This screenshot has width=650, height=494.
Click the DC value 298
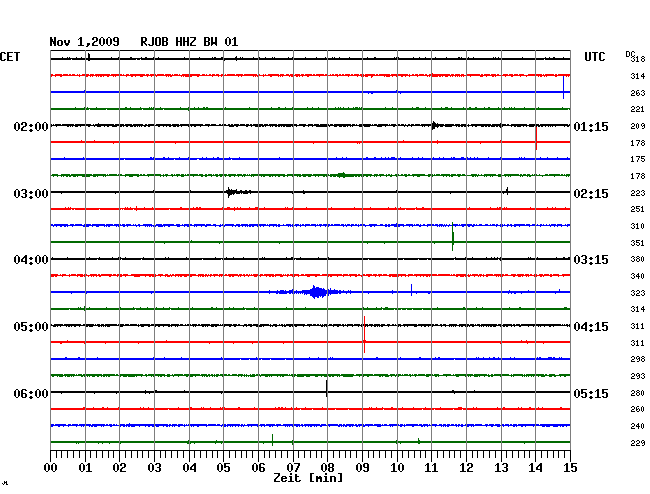pos(638,359)
